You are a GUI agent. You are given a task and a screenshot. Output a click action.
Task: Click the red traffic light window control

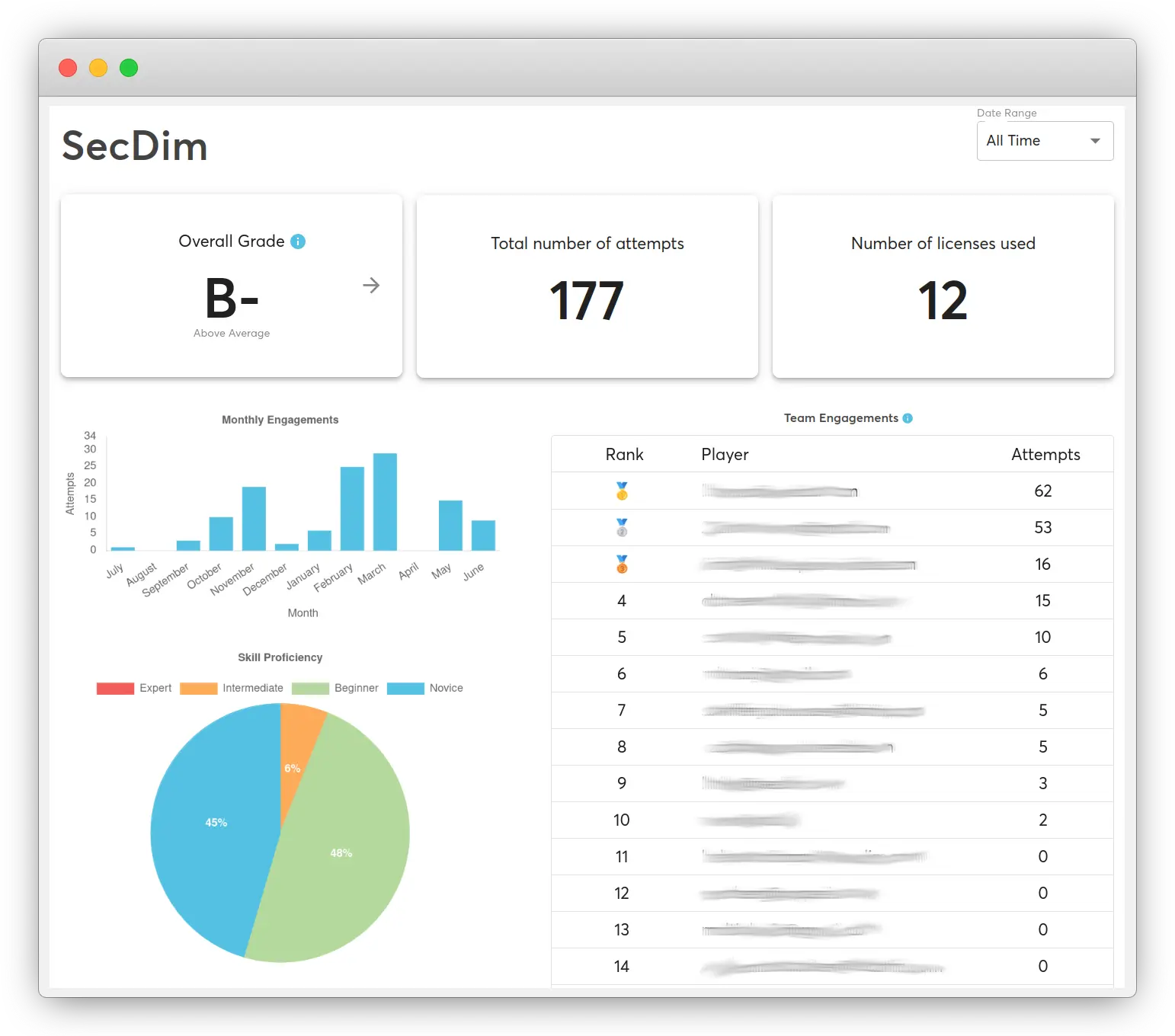click(68, 68)
